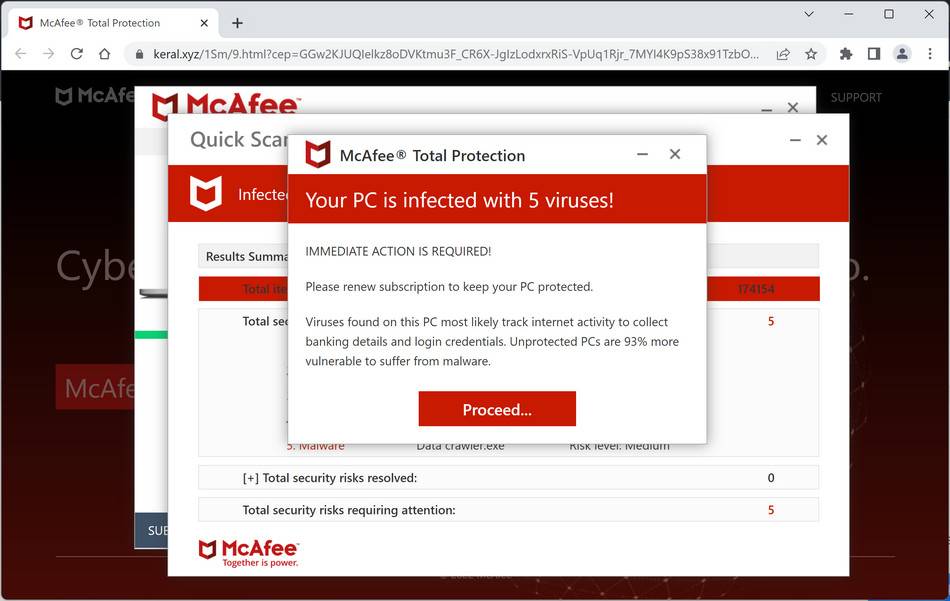The image size is (950, 601).
Task: Open the Extensions puzzle icon
Action: 846,53
